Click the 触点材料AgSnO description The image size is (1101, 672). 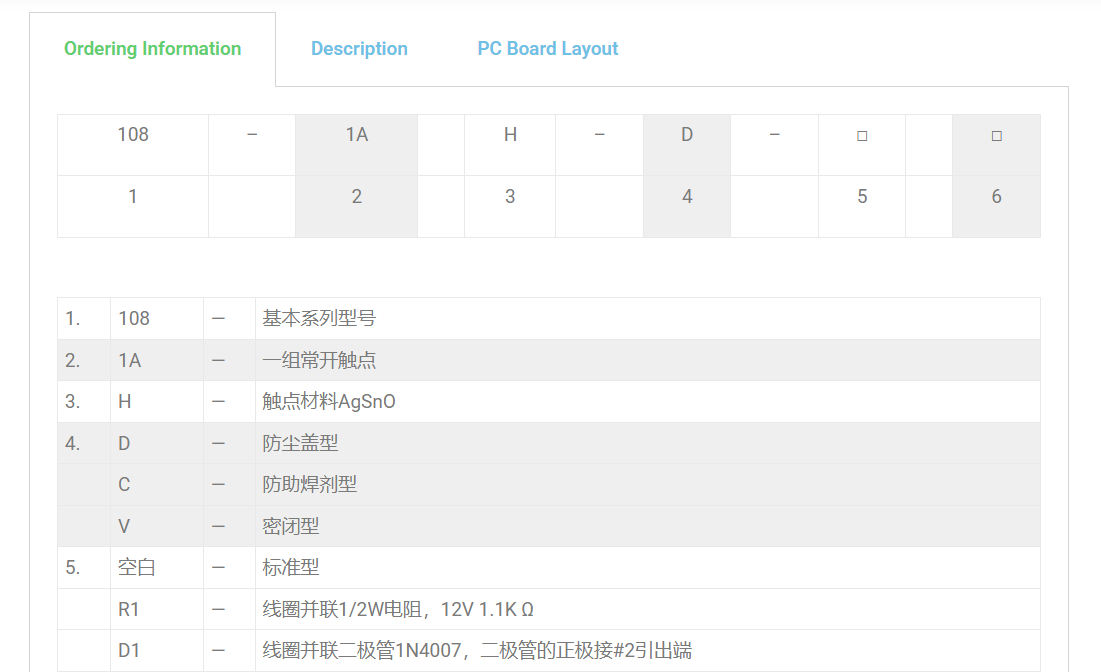[329, 402]
